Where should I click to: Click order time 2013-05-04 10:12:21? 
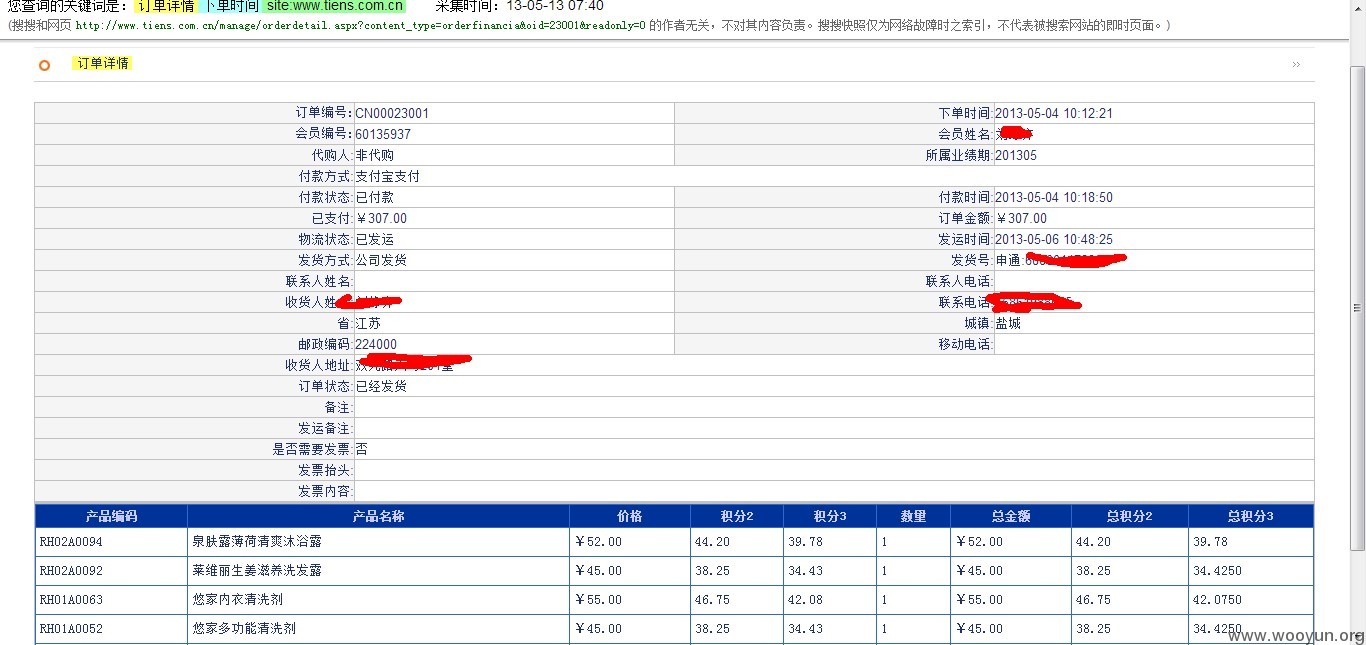coord(1054,114)
